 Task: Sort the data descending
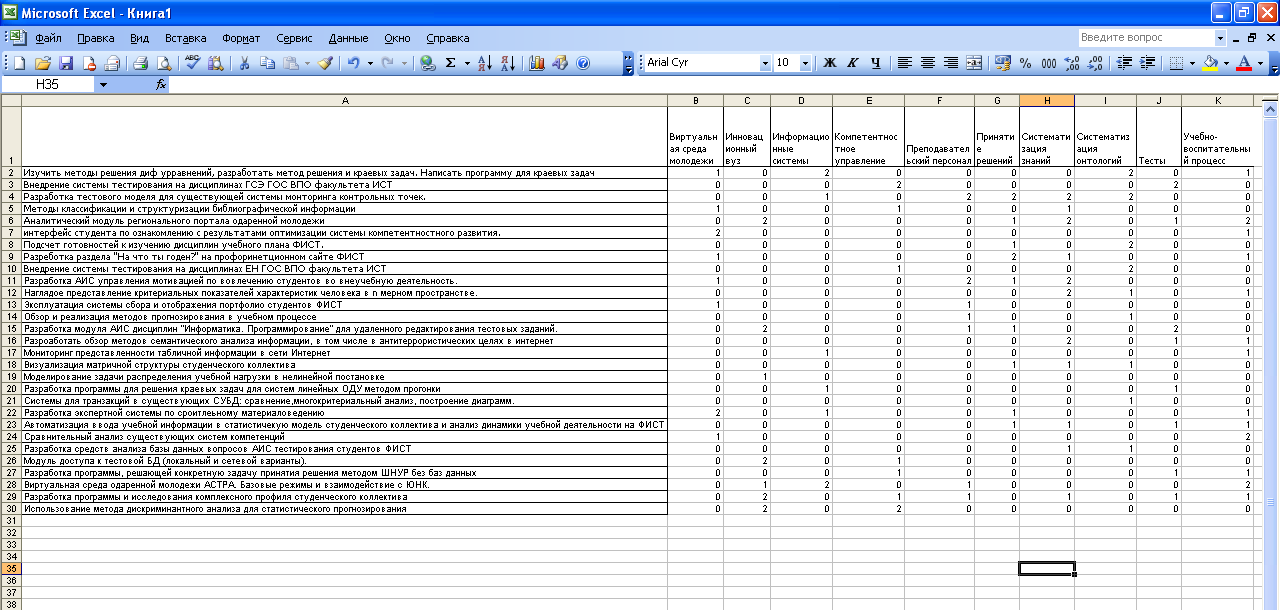point(507,62)
